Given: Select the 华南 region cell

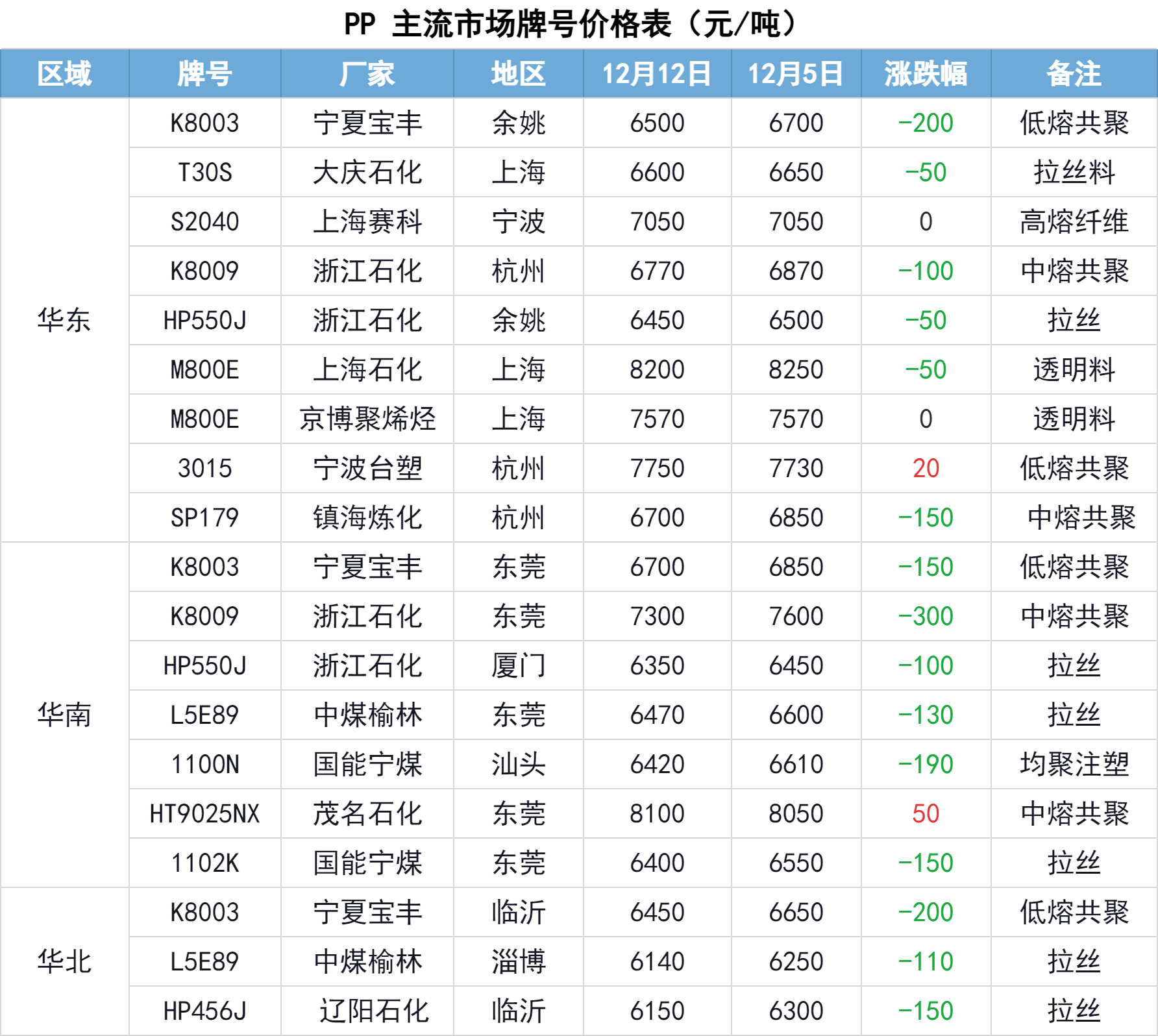Looking at the screenshot, I should point(64,715).
